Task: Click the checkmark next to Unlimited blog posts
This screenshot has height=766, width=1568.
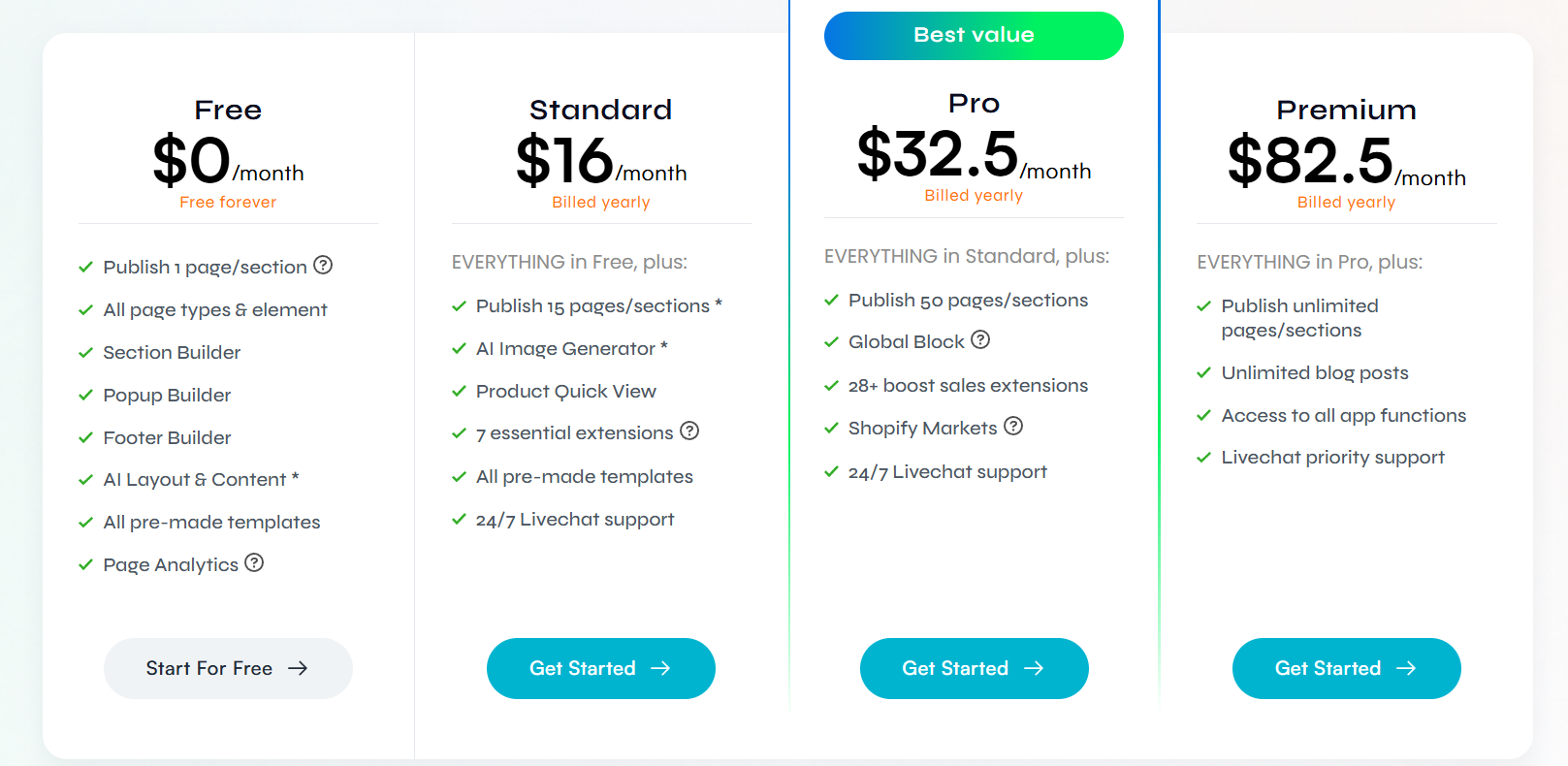Action: (x=1203, y=371)
